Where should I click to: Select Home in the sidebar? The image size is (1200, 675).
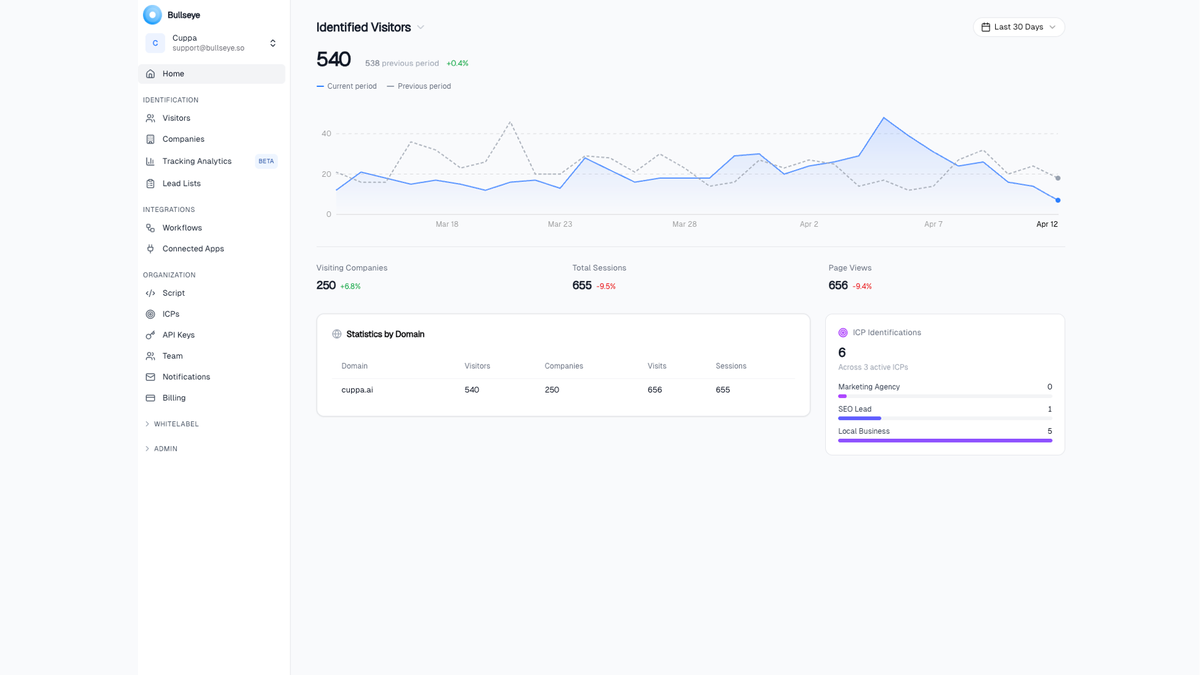click(172, 73)
